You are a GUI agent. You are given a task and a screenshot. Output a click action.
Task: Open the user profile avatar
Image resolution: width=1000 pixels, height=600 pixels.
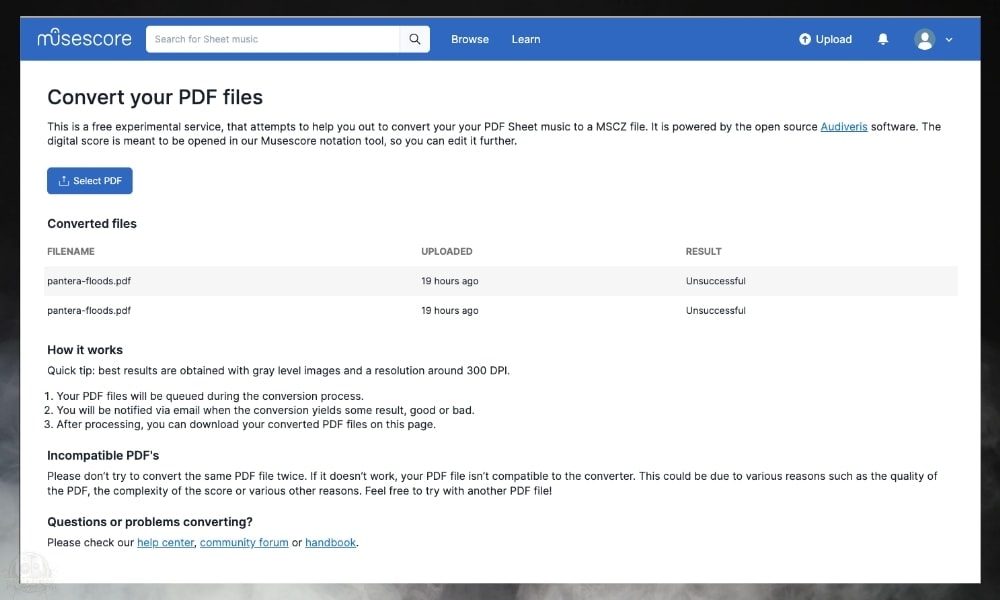point(924,40)
